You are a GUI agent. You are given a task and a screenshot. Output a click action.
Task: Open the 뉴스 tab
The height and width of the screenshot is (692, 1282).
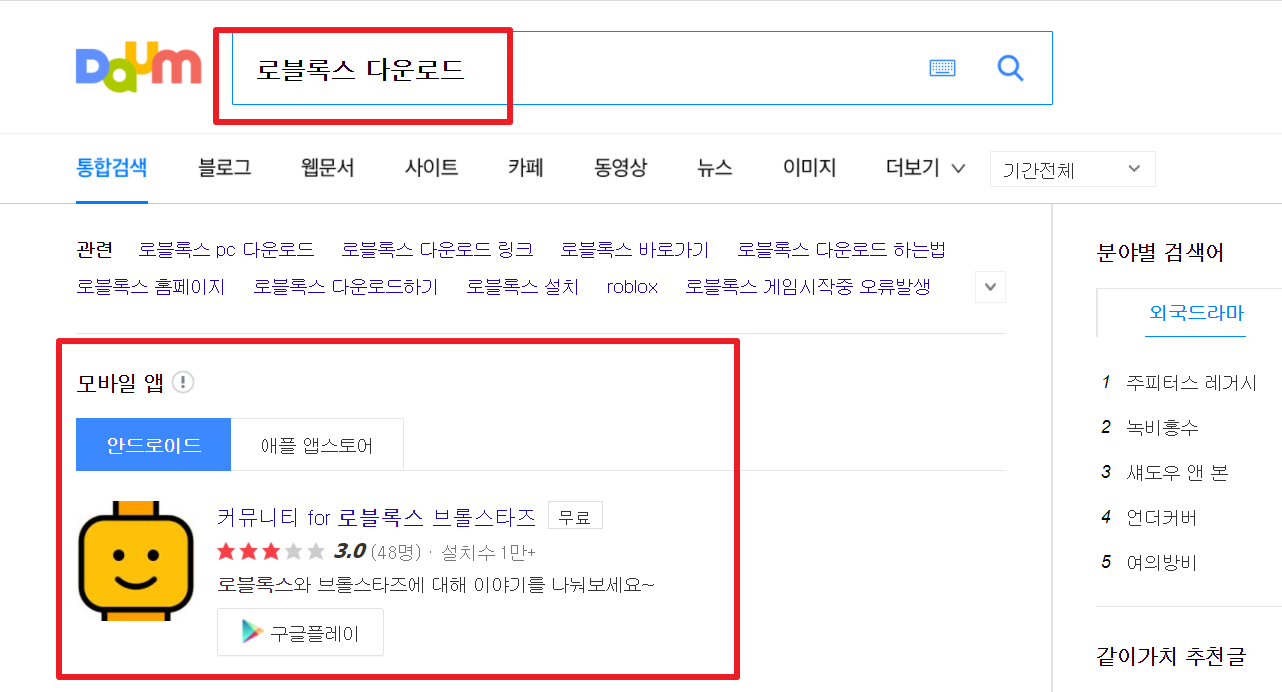(x=715, y=168)
